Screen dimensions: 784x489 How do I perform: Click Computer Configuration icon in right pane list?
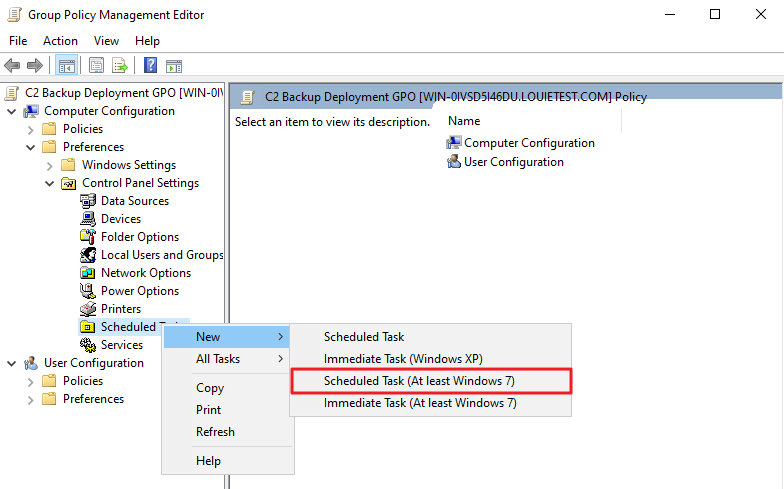[454, 143]
